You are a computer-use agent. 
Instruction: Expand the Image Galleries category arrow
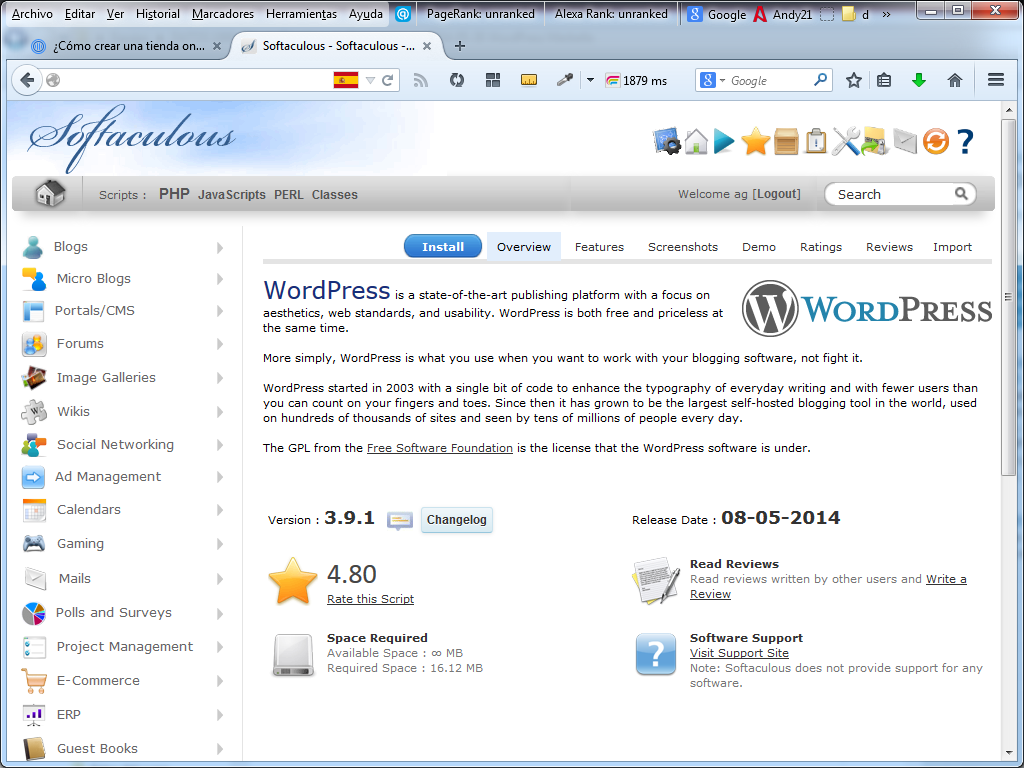point(220,378)
